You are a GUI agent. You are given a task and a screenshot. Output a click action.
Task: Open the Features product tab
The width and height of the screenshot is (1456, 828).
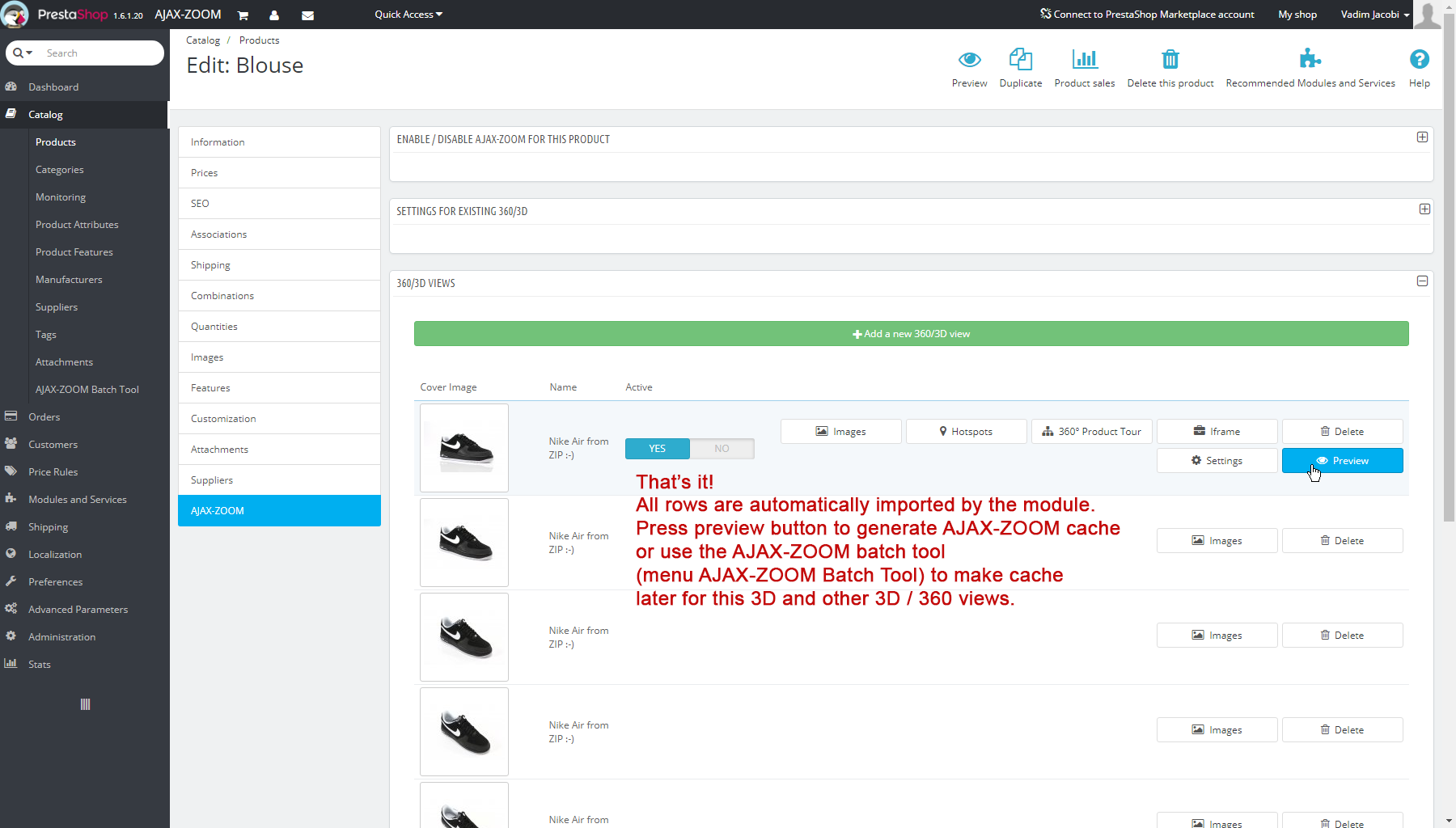point(279,388)
